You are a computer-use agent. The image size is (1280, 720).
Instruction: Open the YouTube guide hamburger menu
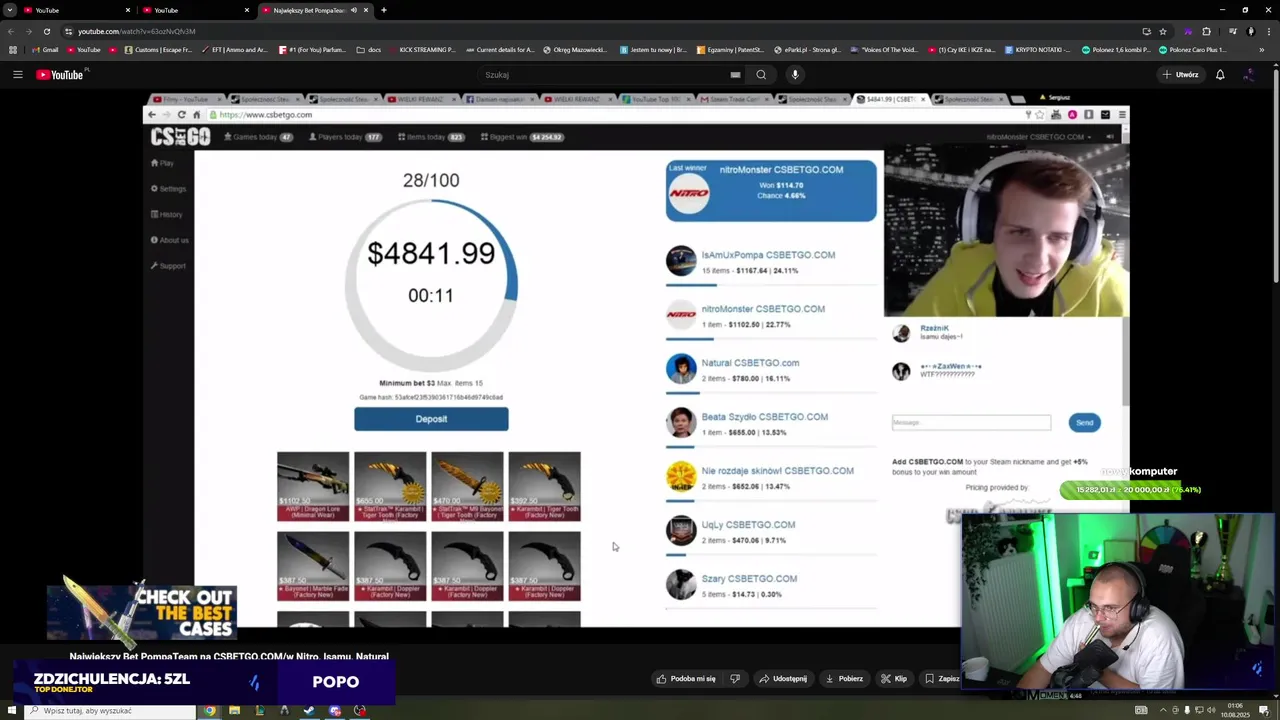pos(17,74)
